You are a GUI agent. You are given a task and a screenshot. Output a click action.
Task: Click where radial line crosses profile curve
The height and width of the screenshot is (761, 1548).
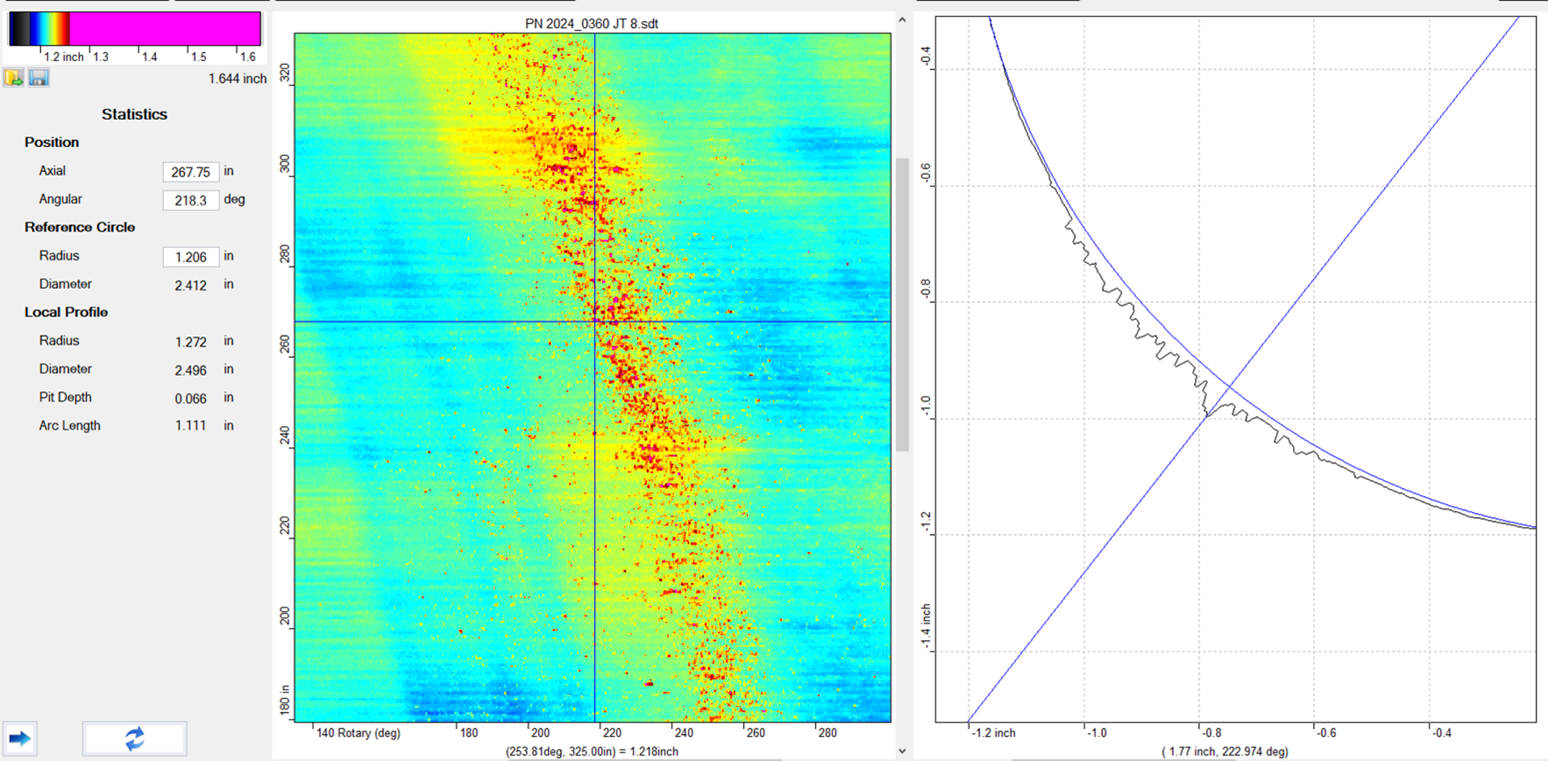1207,413
